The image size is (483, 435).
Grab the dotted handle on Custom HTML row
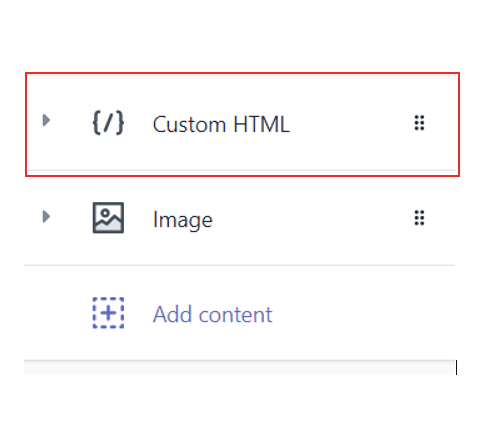419,123
